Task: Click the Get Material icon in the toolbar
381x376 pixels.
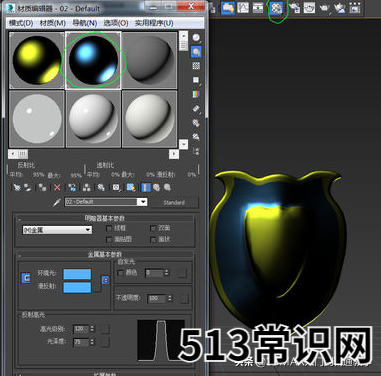Action: coord(17,188)
